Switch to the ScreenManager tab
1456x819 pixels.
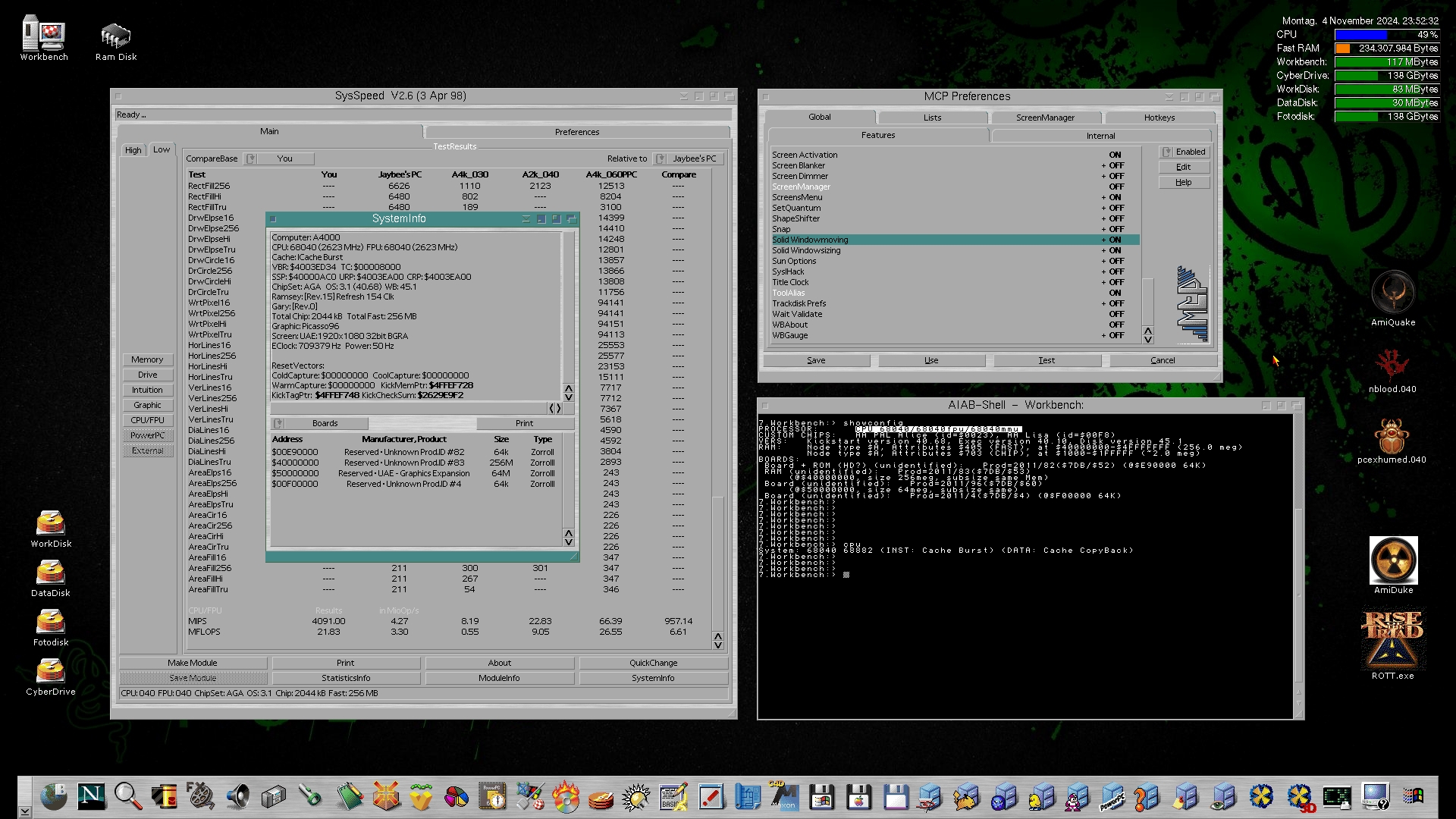[1045, 118]
